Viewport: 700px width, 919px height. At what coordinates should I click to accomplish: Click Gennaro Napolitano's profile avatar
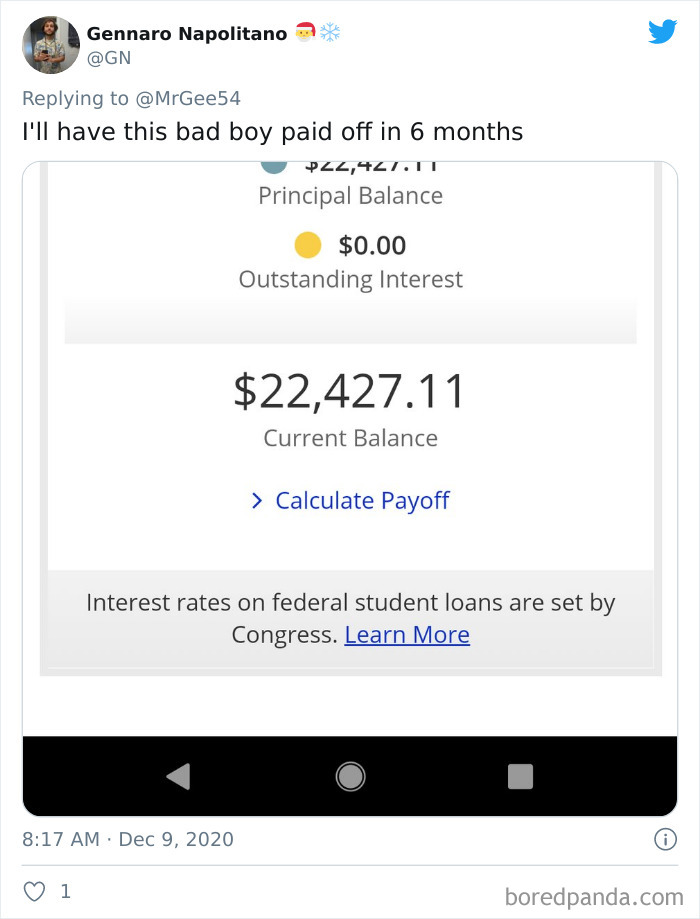[50, 45]
